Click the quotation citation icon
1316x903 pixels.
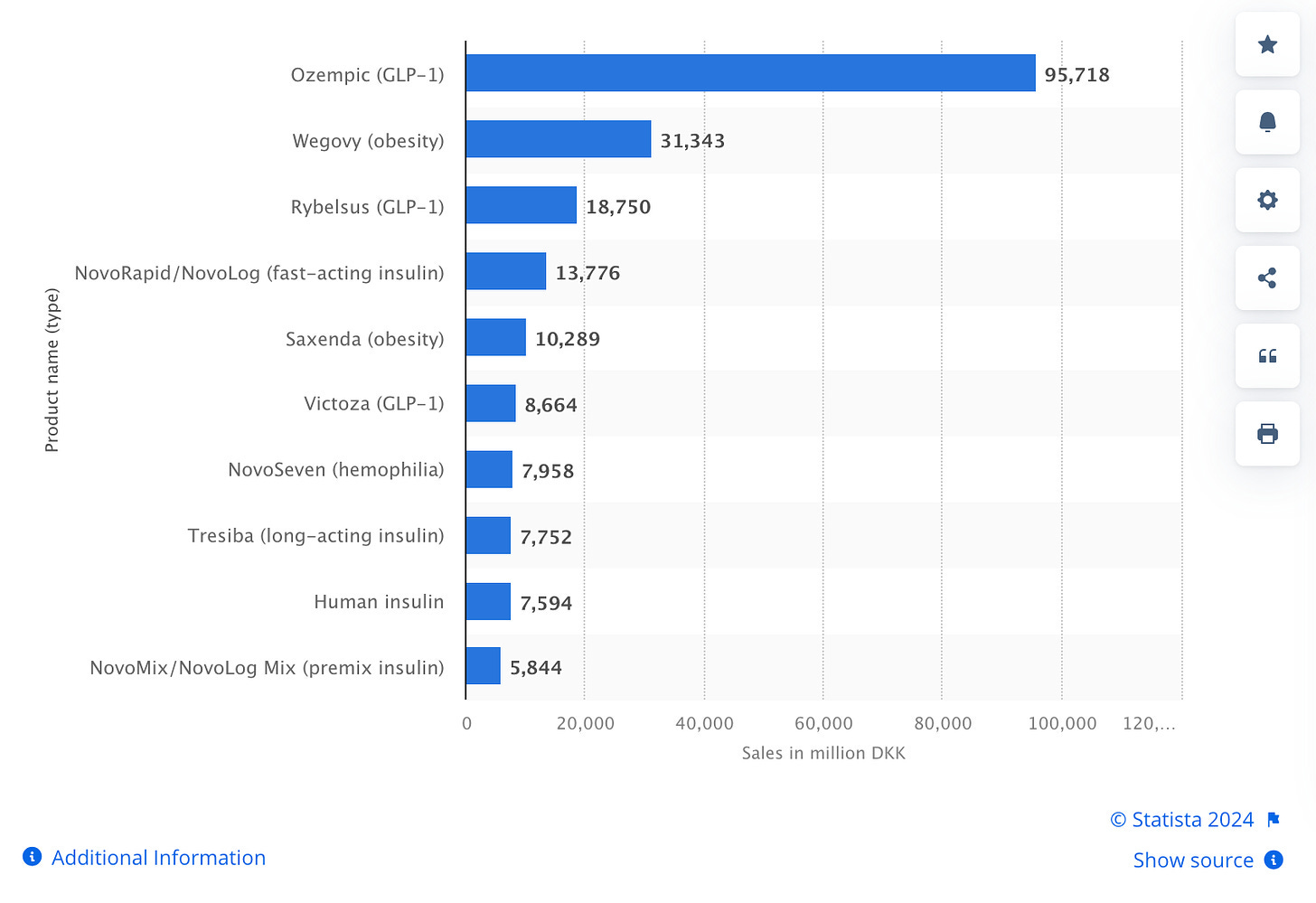pos(1267,356)
